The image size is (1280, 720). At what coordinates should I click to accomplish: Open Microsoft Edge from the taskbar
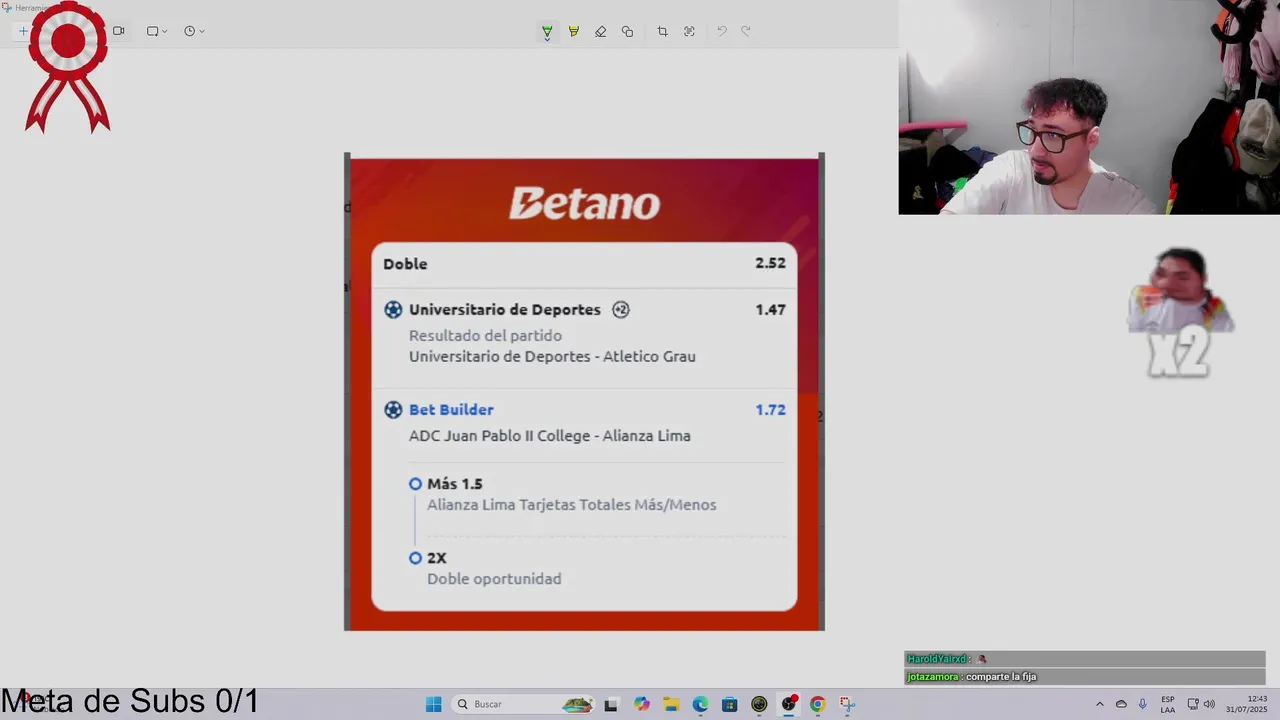pyautogui.click(x=700, y=704)
